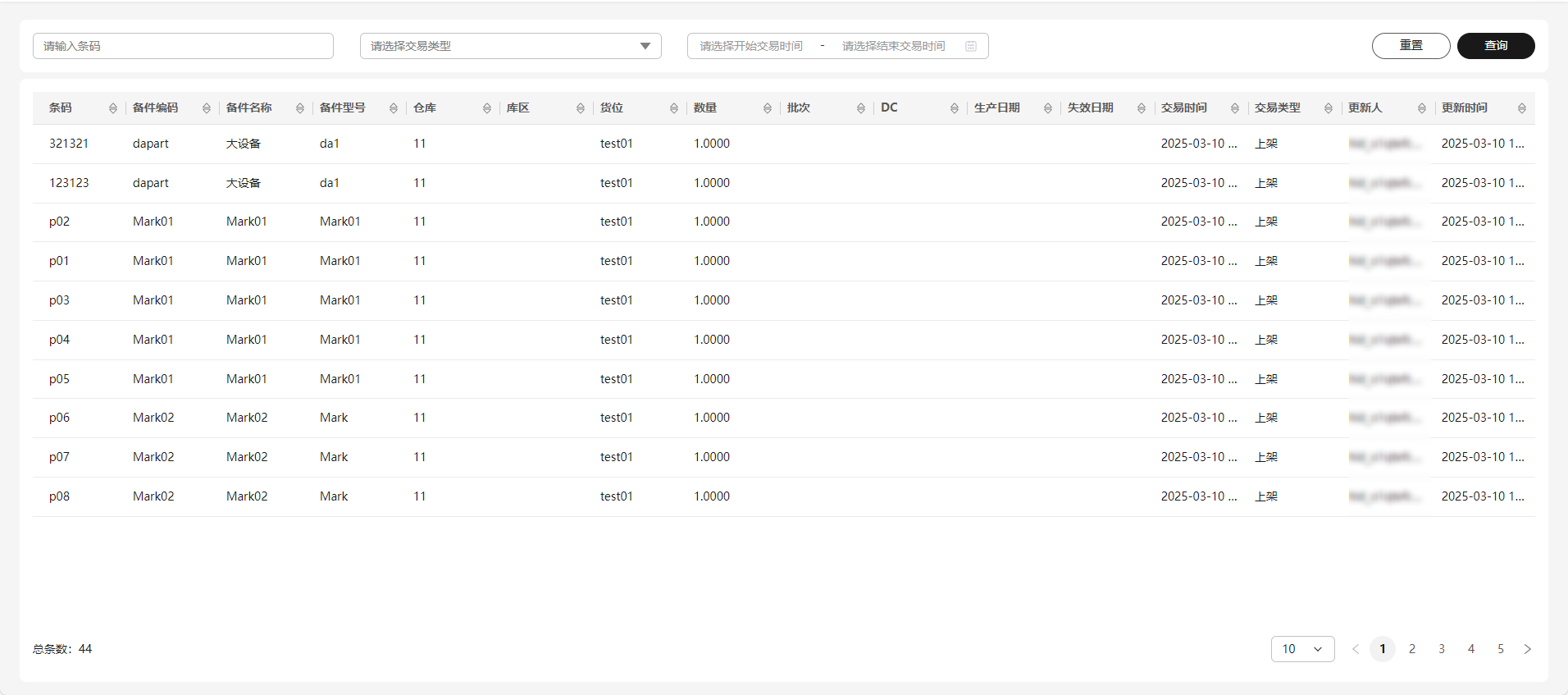Sort by 交易时间 column
1568x695 pixels.
point(1235,108)
